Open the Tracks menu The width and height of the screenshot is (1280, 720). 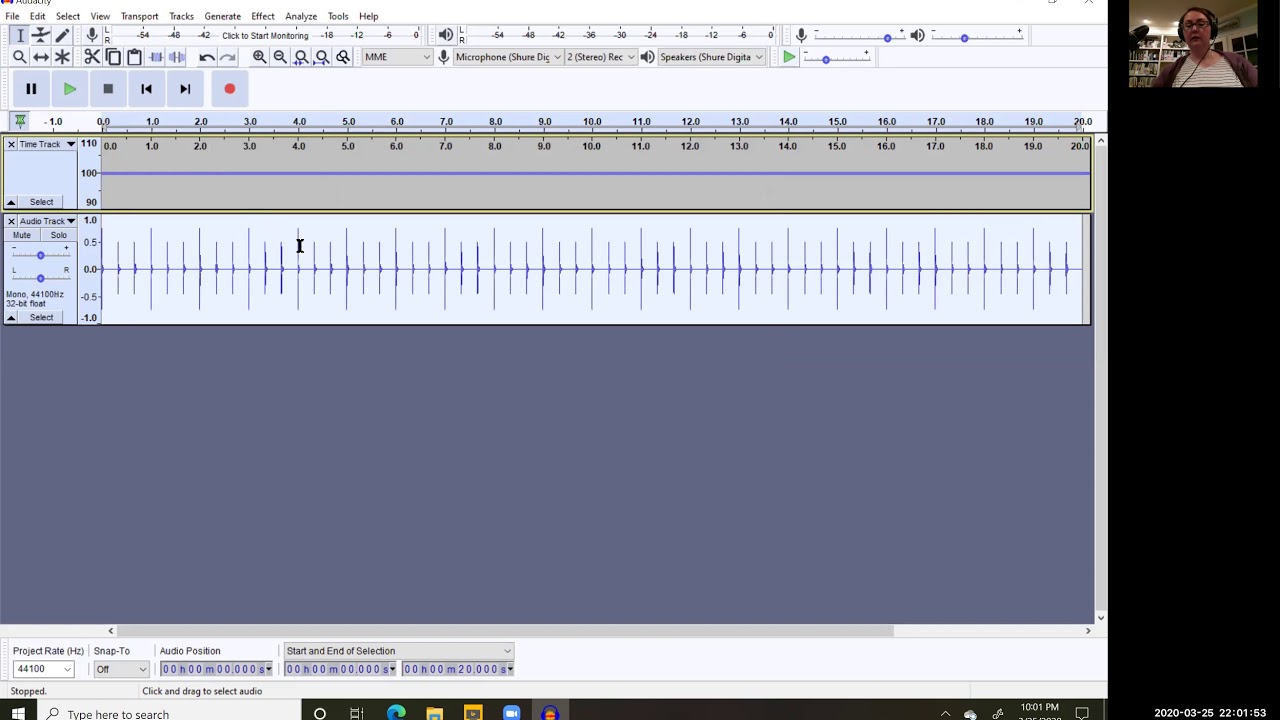[181, 16]
